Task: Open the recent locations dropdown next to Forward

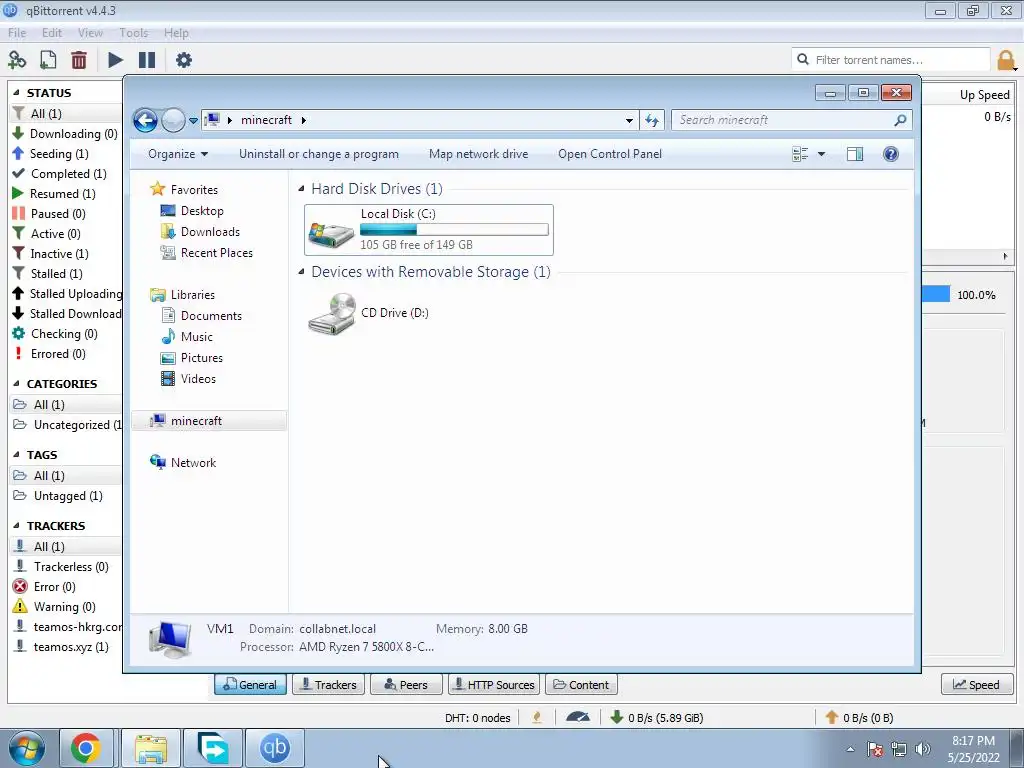Action: pos(193,121)
